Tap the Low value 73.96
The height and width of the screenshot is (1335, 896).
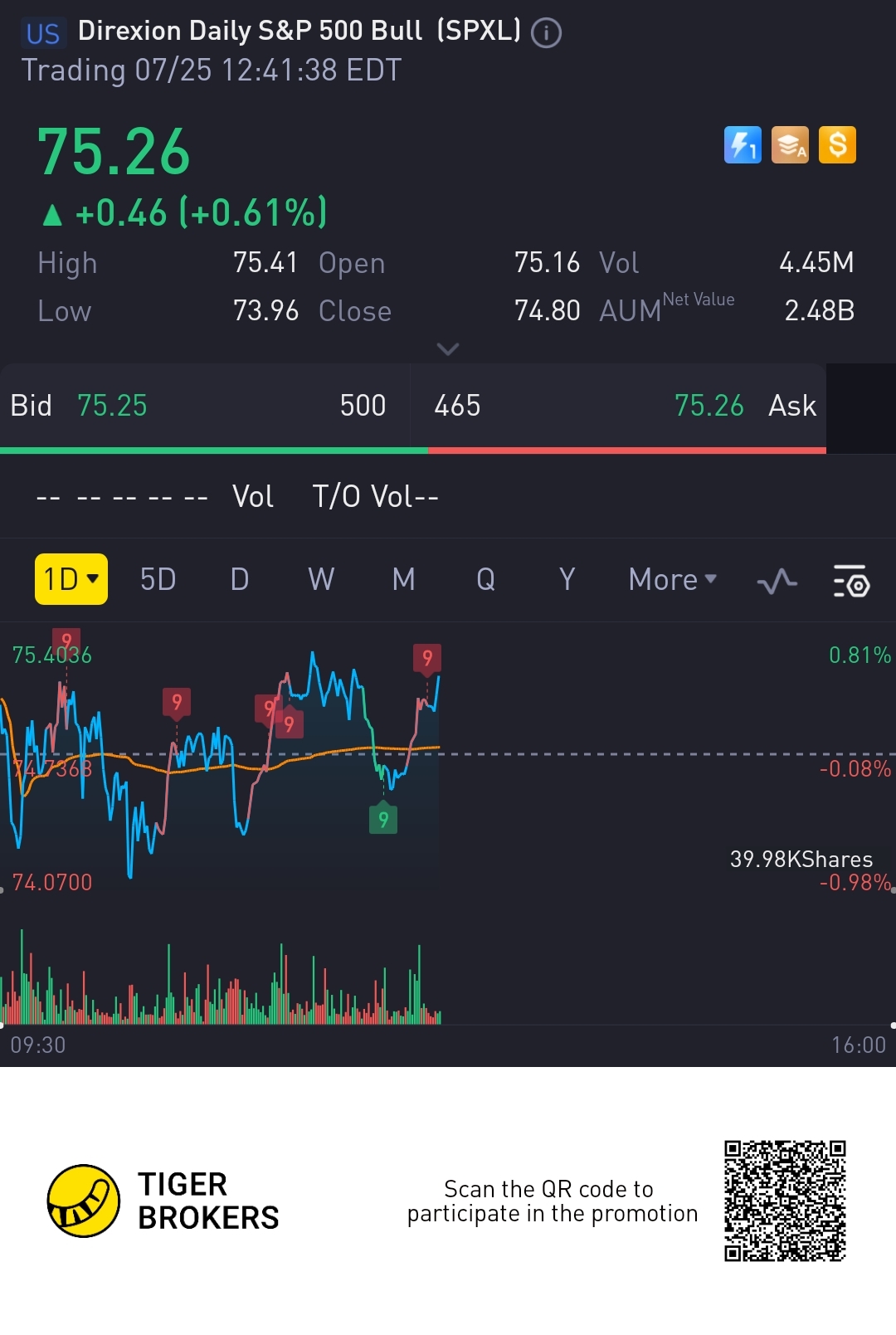(x=265, y=311)
